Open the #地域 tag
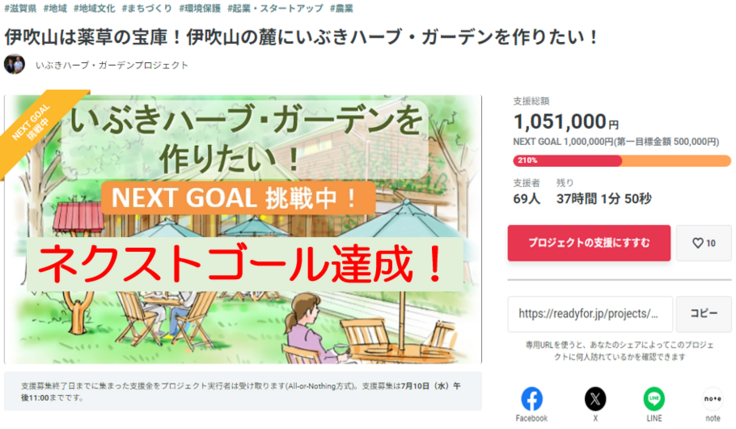Screen dimensions: 736x429 click(x=59, y=8)
